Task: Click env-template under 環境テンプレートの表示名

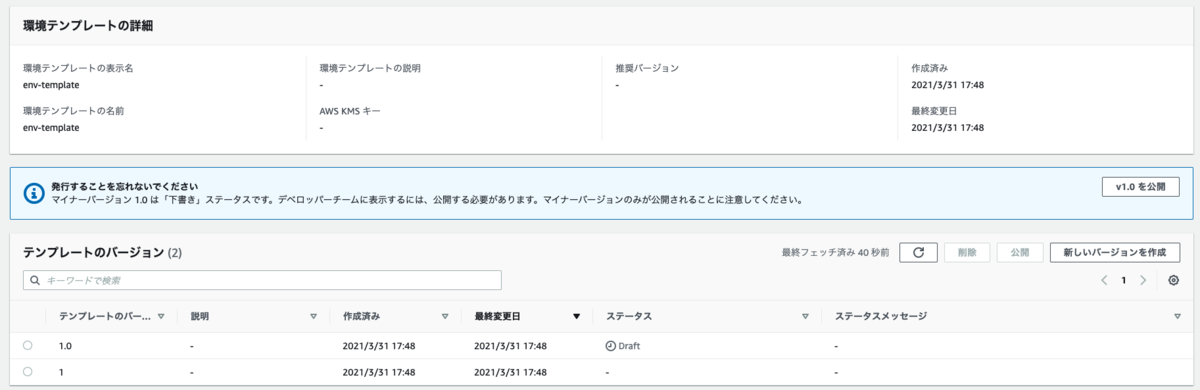Action: point(51,85)
